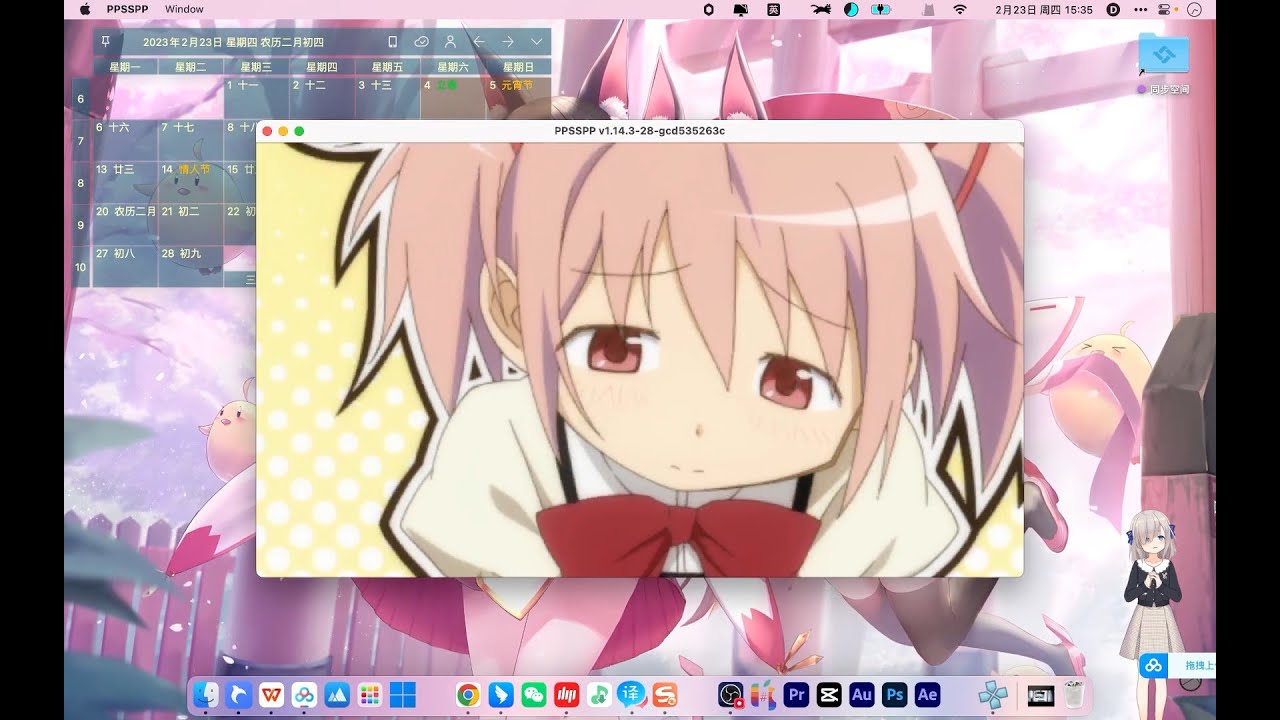
Task: Select February 3 十三 in calendar
Action: 387,99
